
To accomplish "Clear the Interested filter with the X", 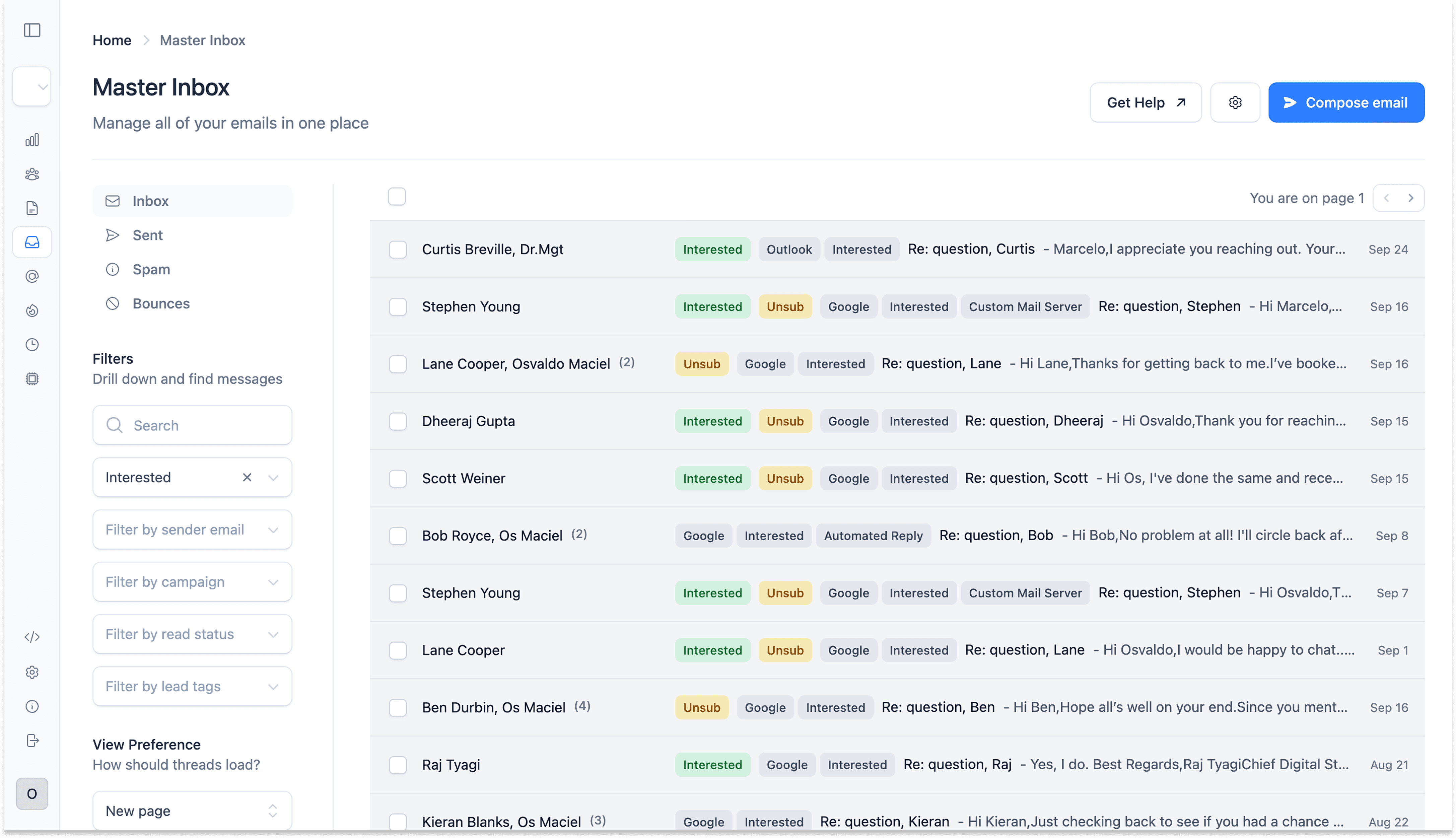I will [247, 477].
